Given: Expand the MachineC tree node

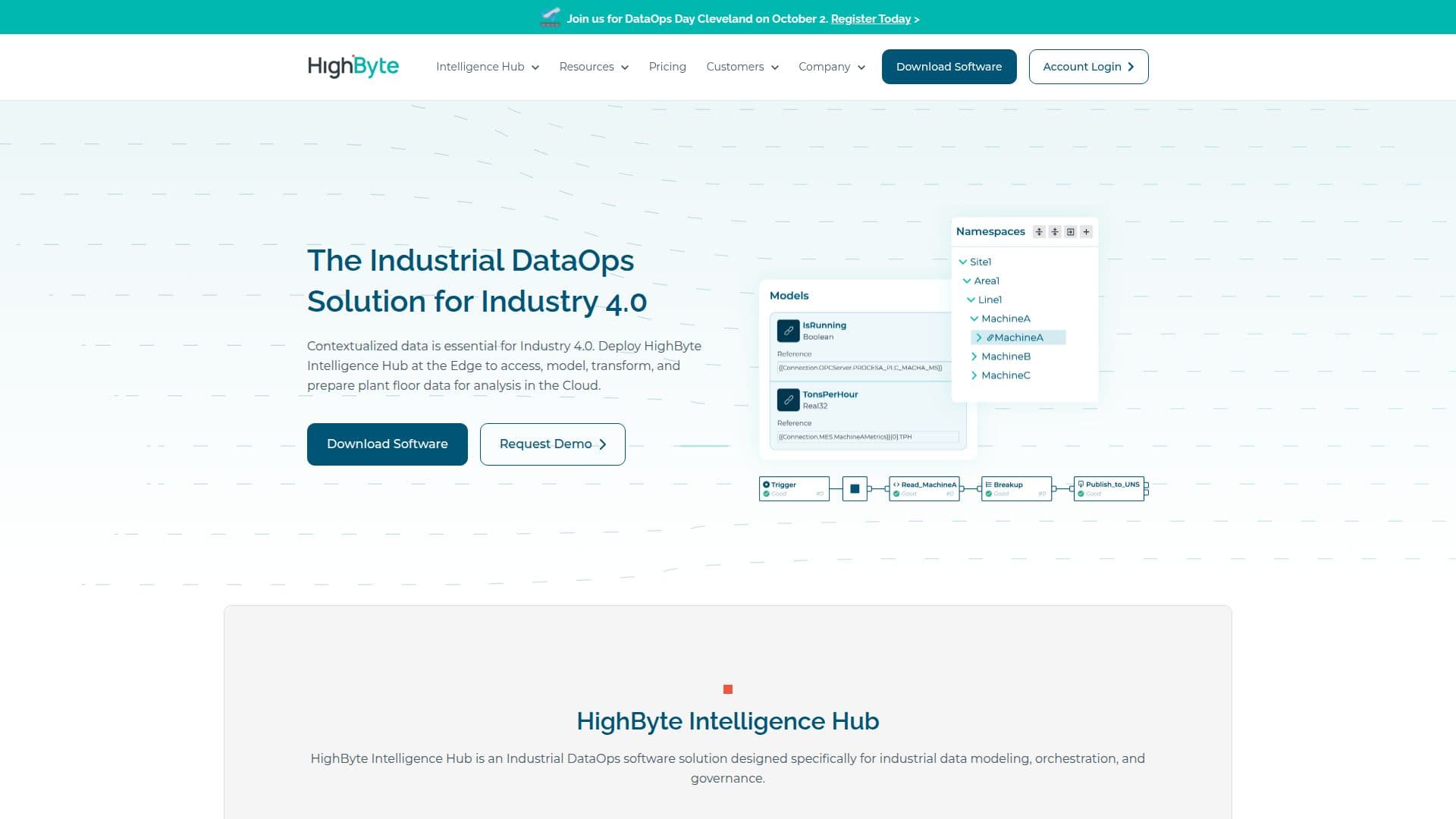Looking at the screenshot, I should (974, 375).
